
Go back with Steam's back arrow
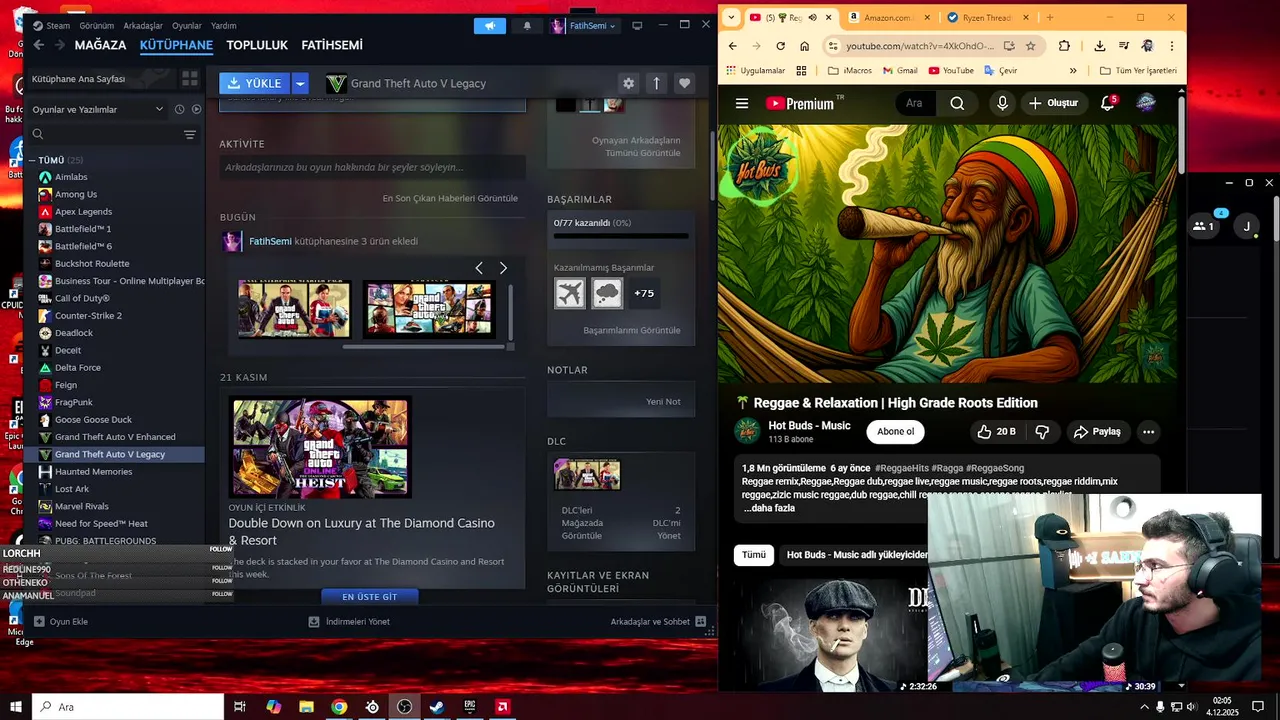(38, 45)
